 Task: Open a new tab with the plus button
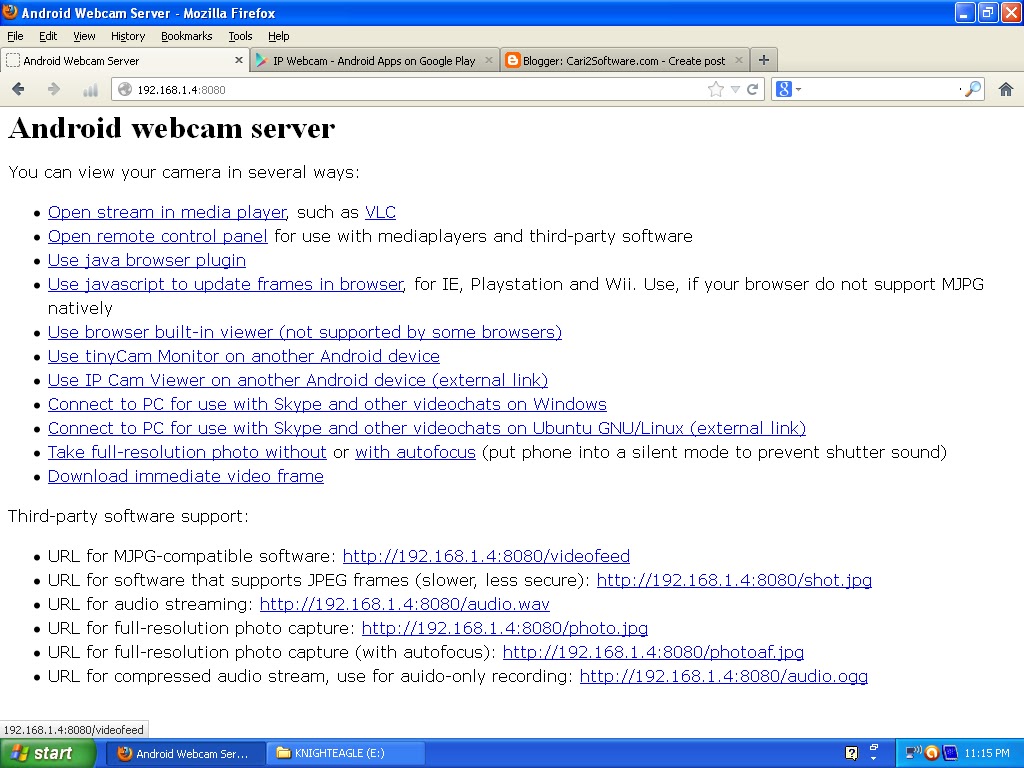763,60
